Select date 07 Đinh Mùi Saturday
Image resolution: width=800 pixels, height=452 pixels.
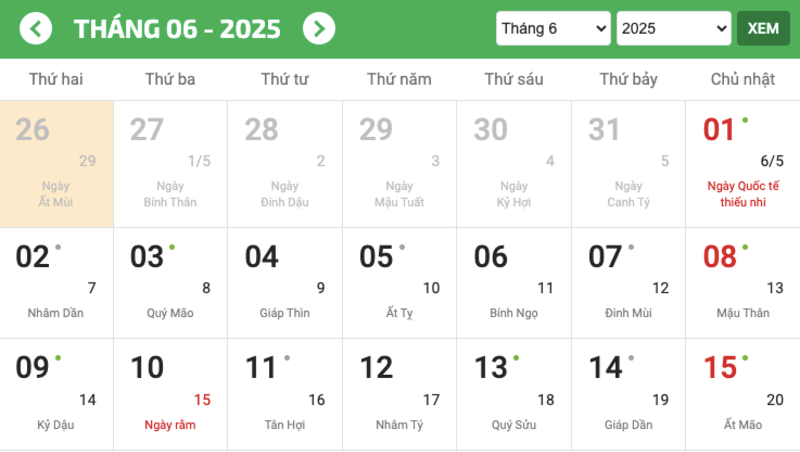(628, 283)
